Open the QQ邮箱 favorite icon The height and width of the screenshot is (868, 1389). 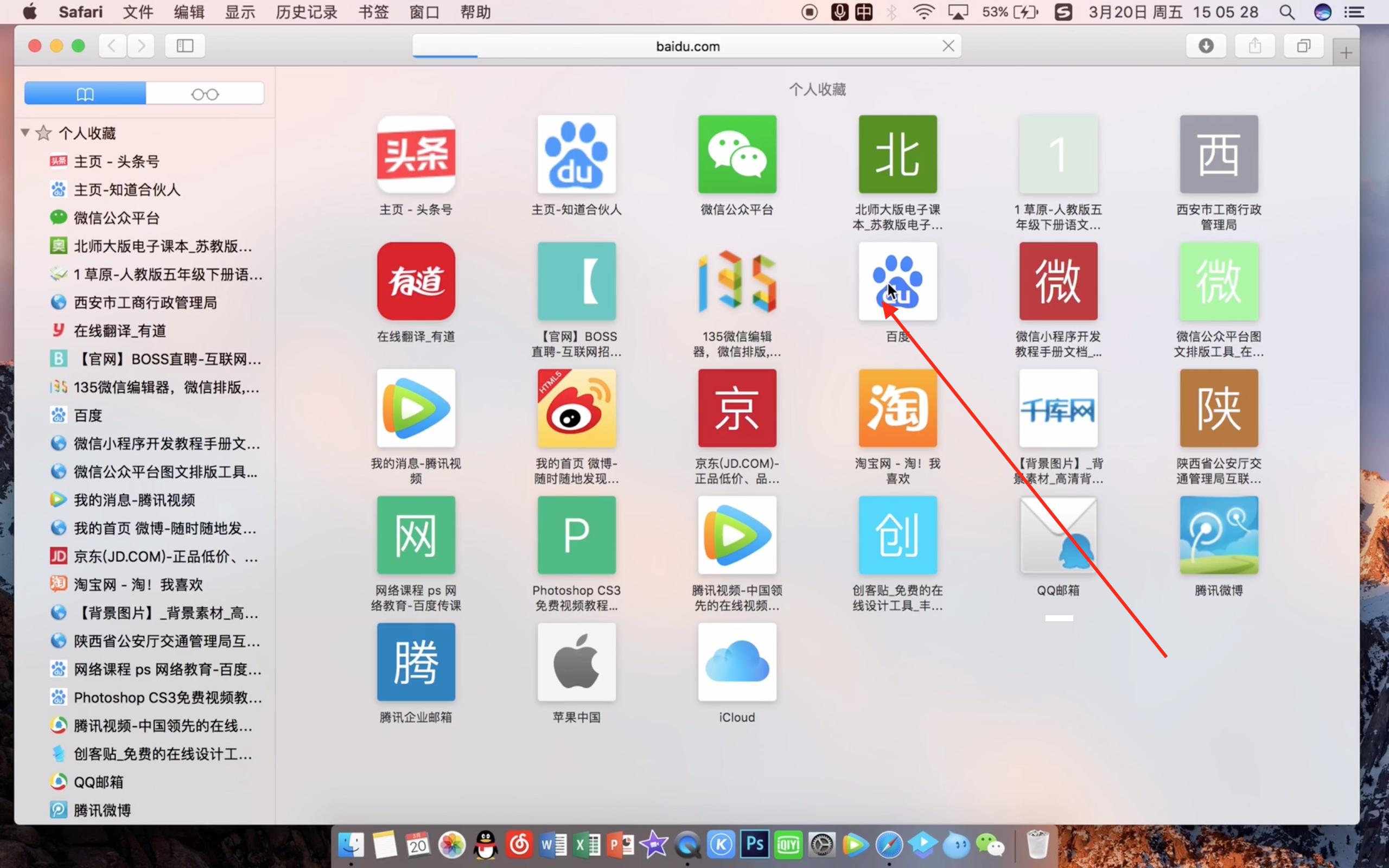point(1058,534)
